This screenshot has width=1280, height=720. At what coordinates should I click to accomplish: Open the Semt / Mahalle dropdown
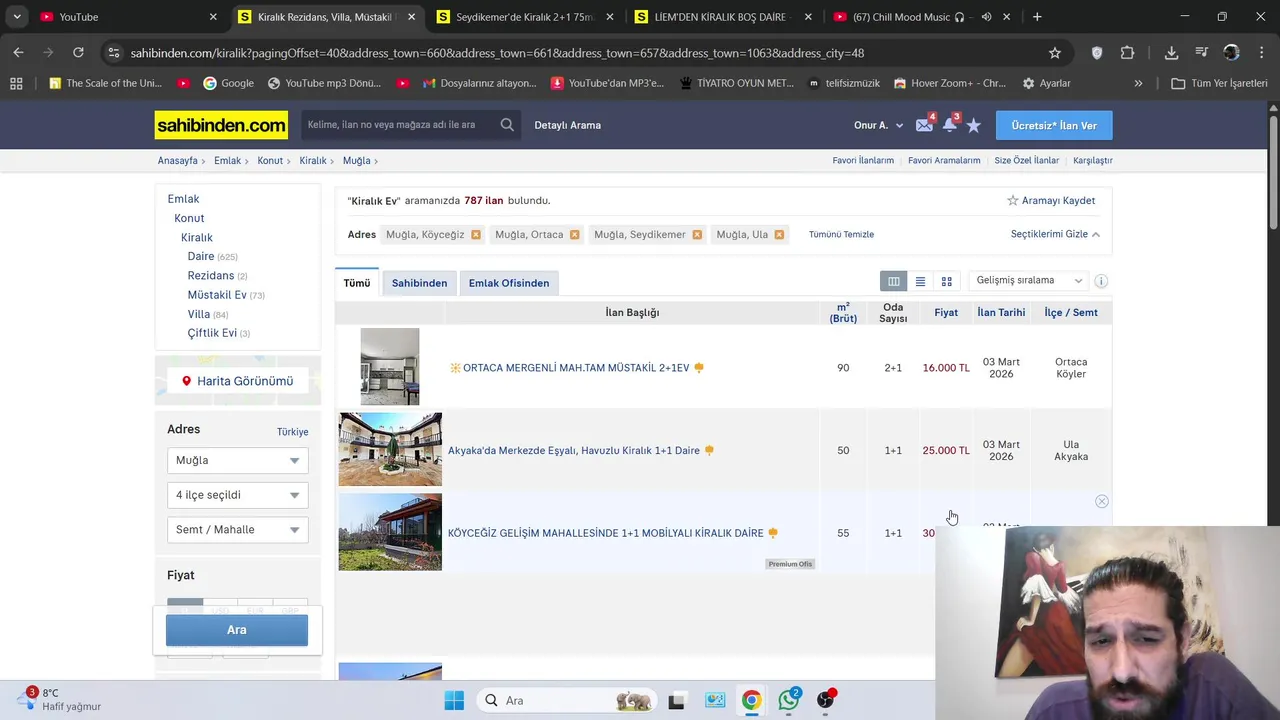coord(237,530)
